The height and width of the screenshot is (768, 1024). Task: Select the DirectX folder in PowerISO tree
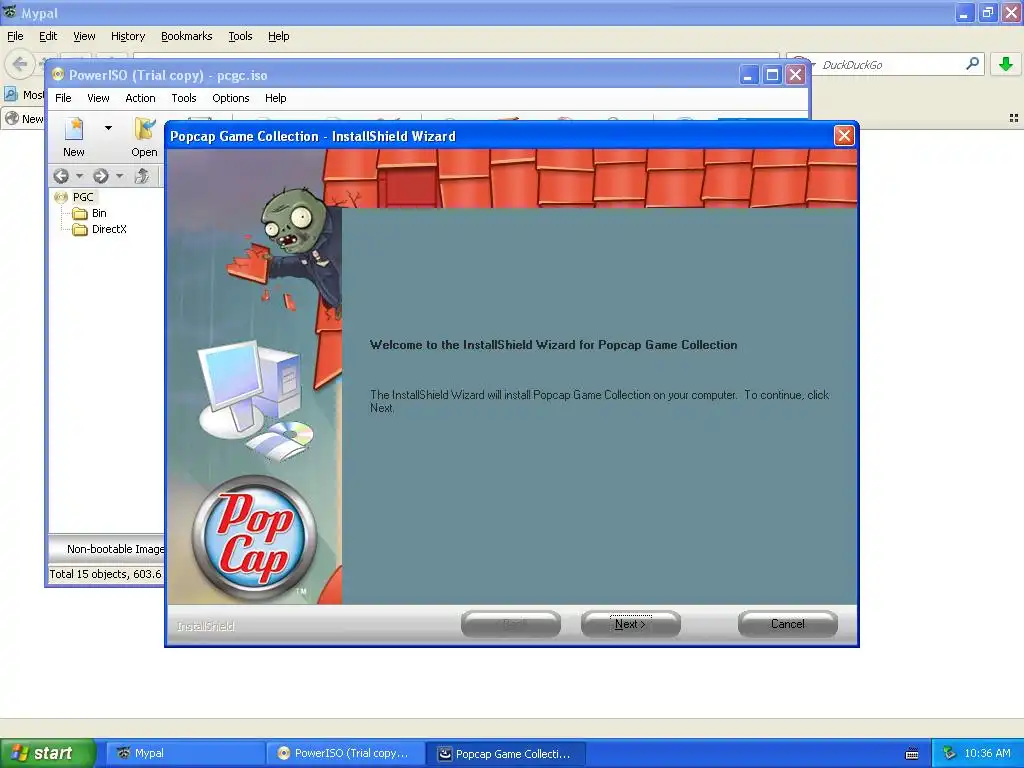point(109,229)
